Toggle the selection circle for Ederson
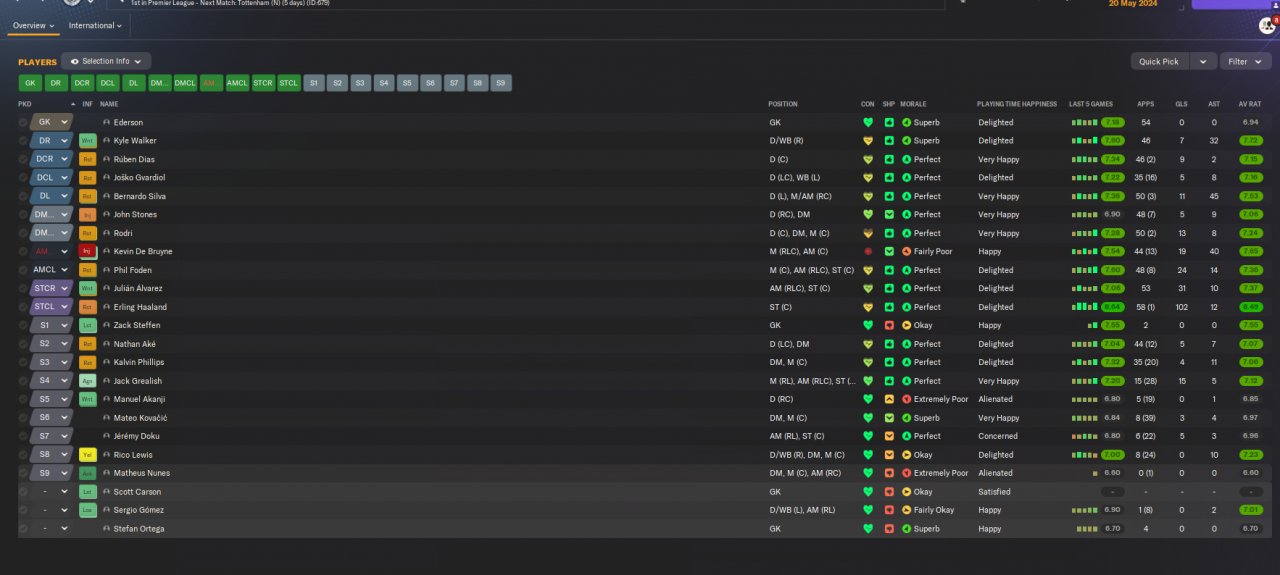The height and width of the screenshot is (575, 1280). click(x=23, y=123)
